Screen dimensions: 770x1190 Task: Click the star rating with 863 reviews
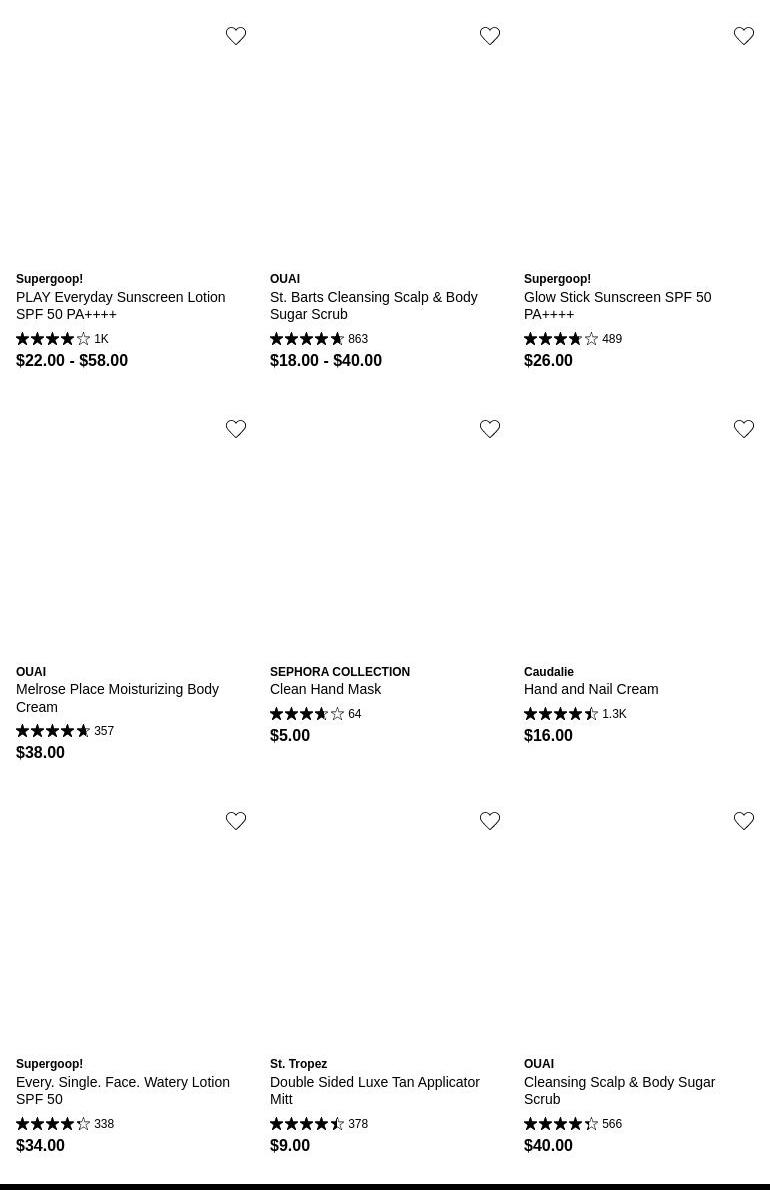pos(319,339)
